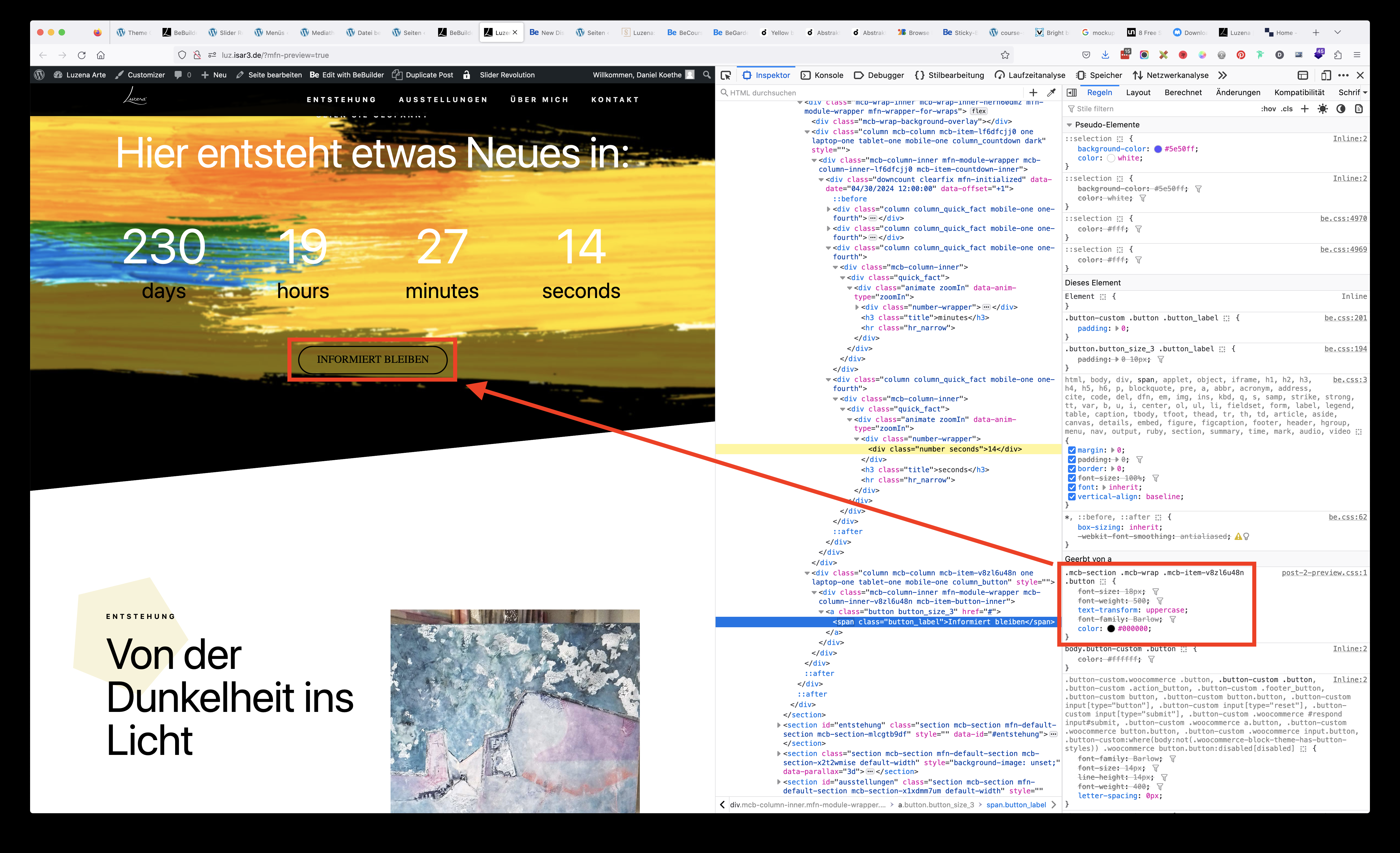Expand the number-wrapper node above minutes title

[x=857, y=307]
